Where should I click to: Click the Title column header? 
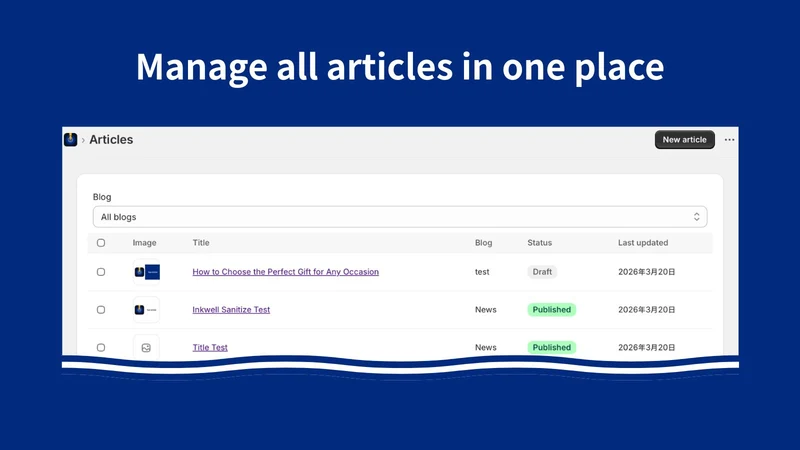click(201, 243)
